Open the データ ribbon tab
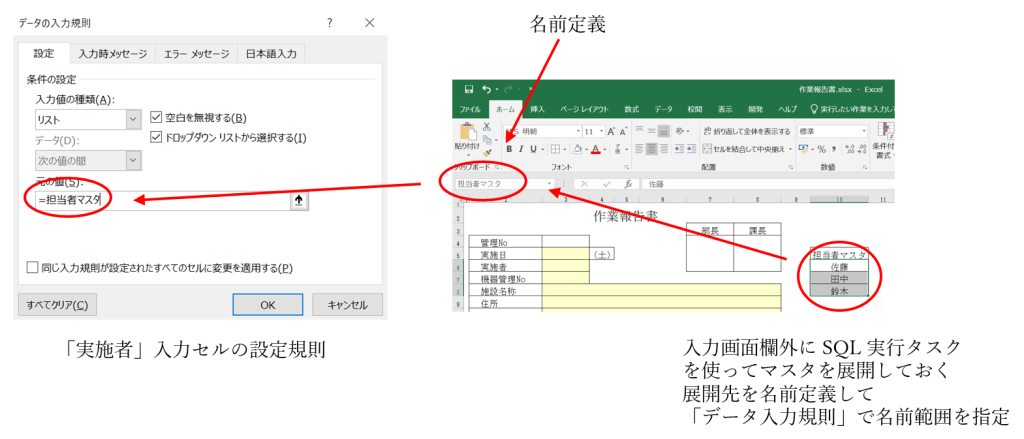The width and height of the screenshot is (1024, 439). (x=663, y=108)
